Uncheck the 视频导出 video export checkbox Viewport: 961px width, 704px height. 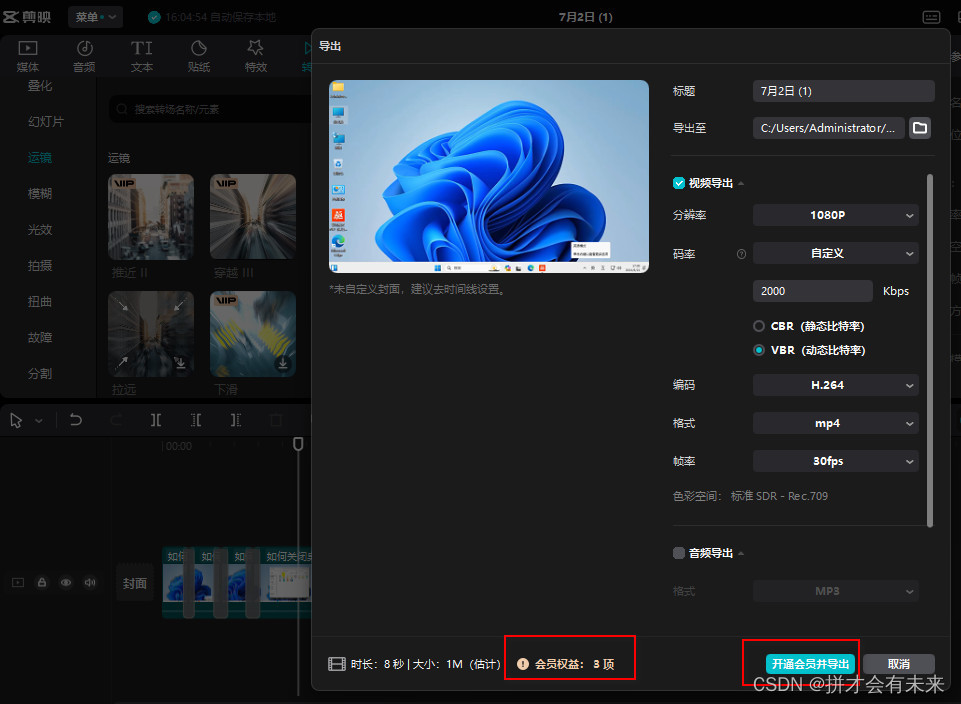678,183
